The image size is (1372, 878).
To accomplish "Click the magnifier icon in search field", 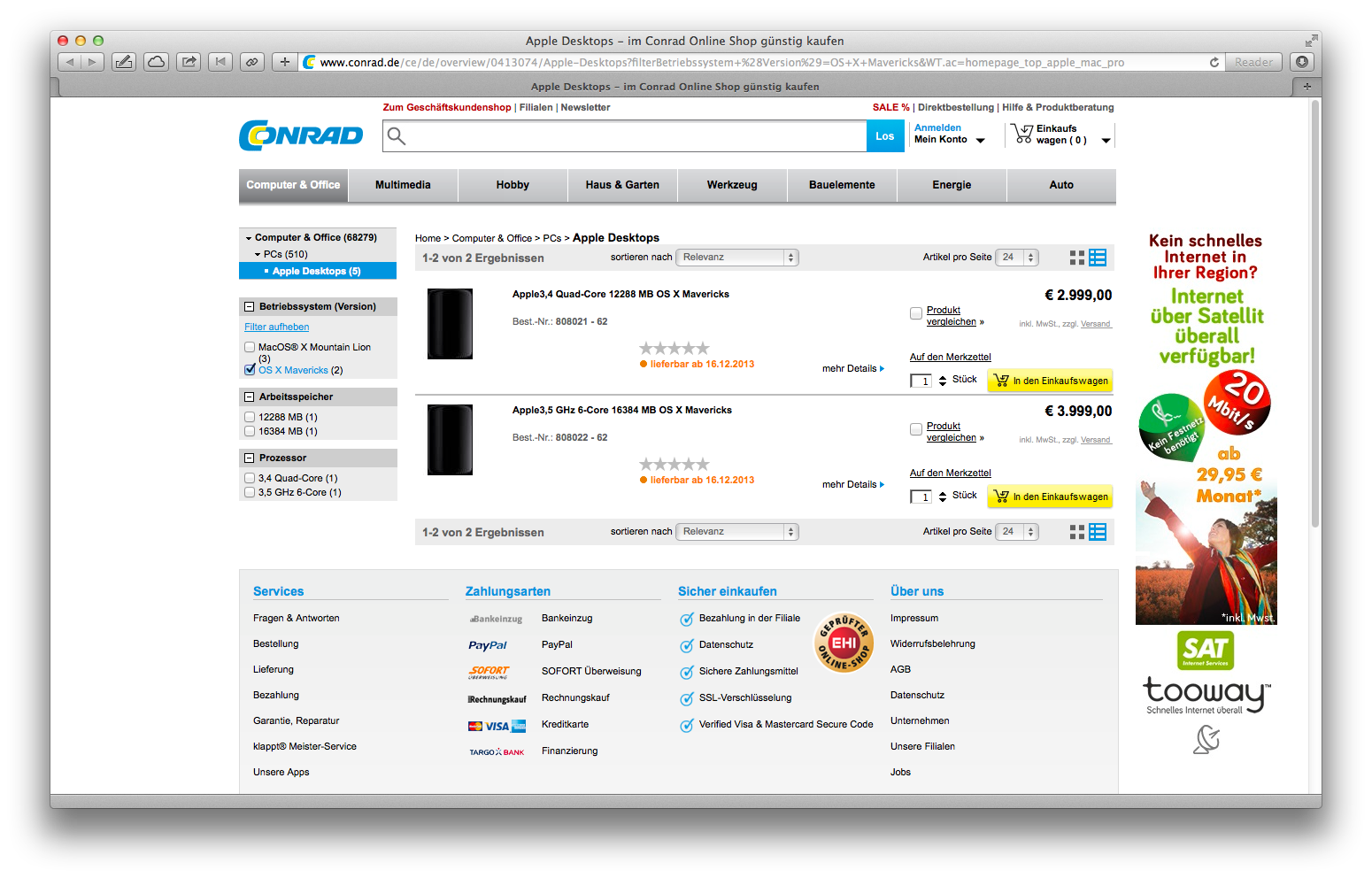I will 397,136.
